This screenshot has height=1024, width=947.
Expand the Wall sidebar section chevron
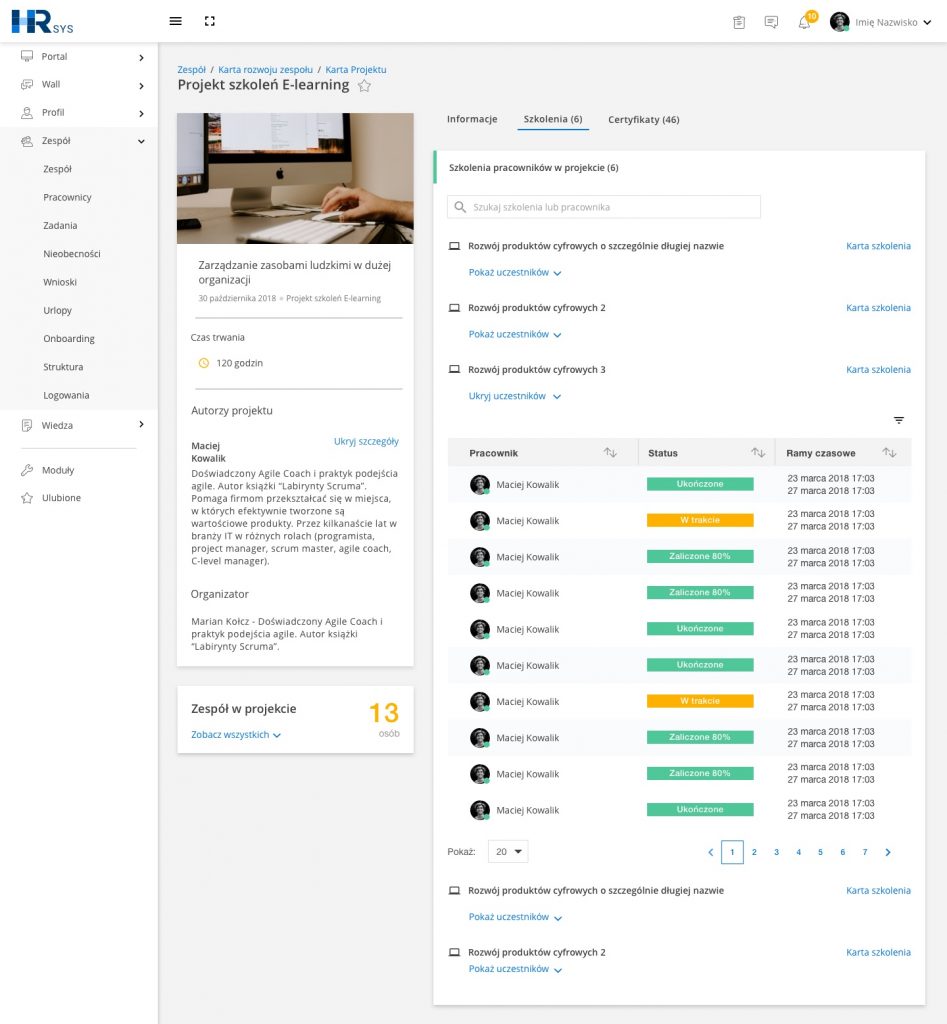pos(141,86)
